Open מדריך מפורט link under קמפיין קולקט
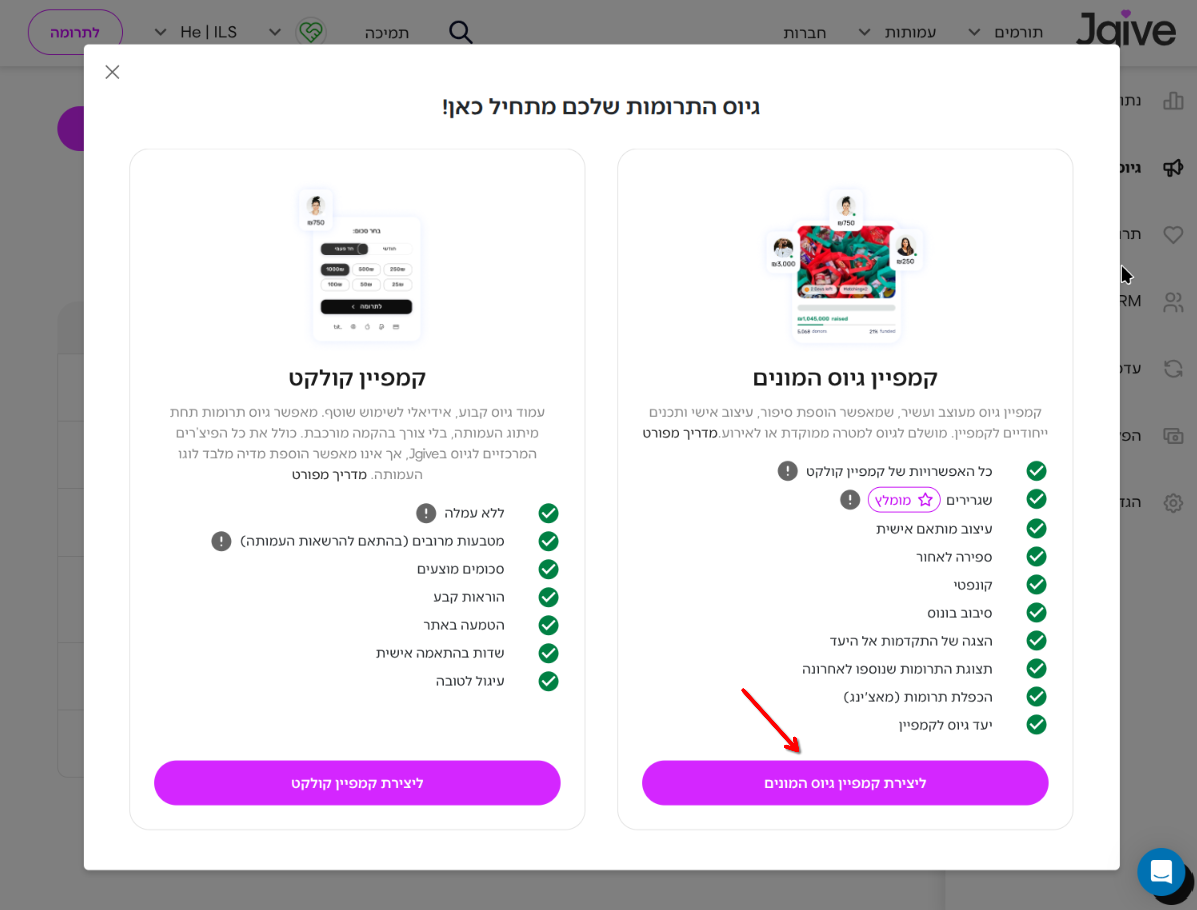Viewport: 1197px width, 910px height. [329, 474]
